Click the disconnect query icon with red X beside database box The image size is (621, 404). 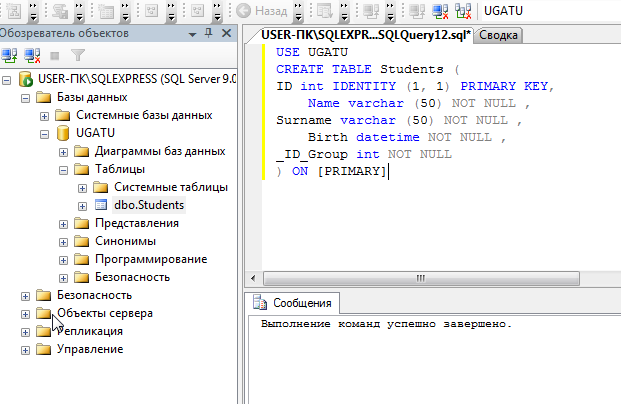tap(440, 11)
